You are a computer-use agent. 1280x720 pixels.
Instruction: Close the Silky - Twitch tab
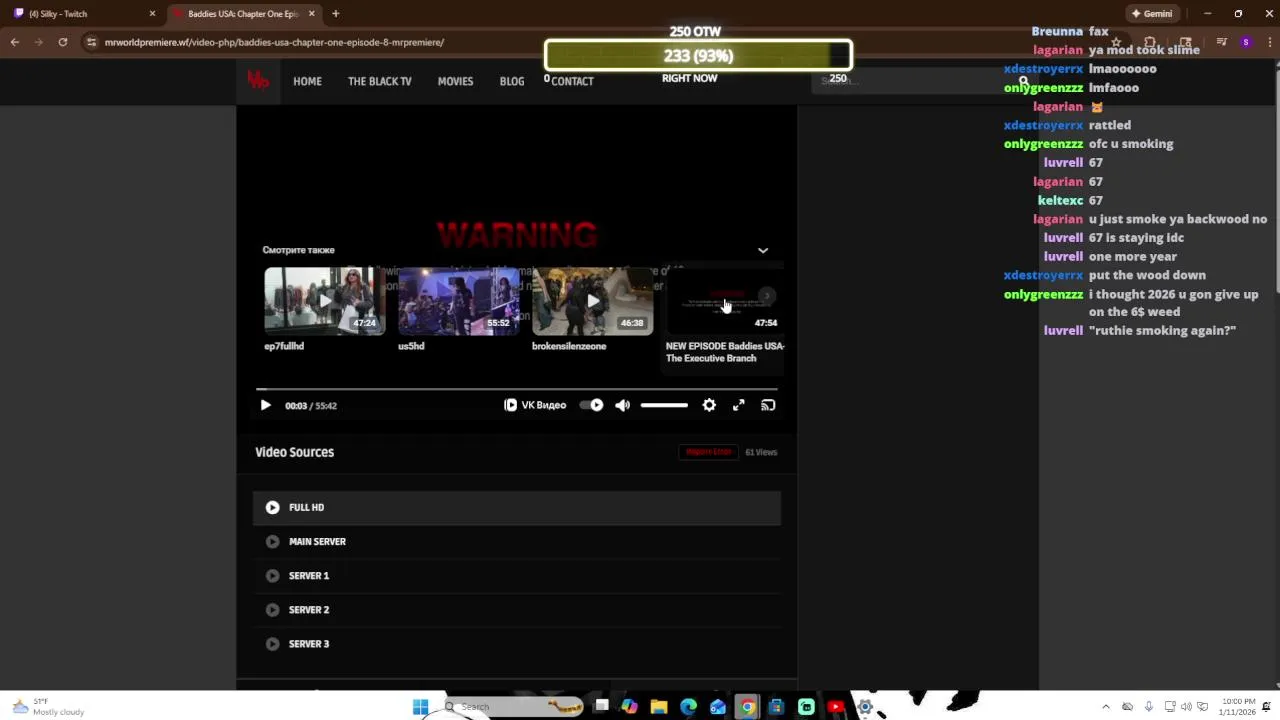pyautogui.click(x=152, y=14)
